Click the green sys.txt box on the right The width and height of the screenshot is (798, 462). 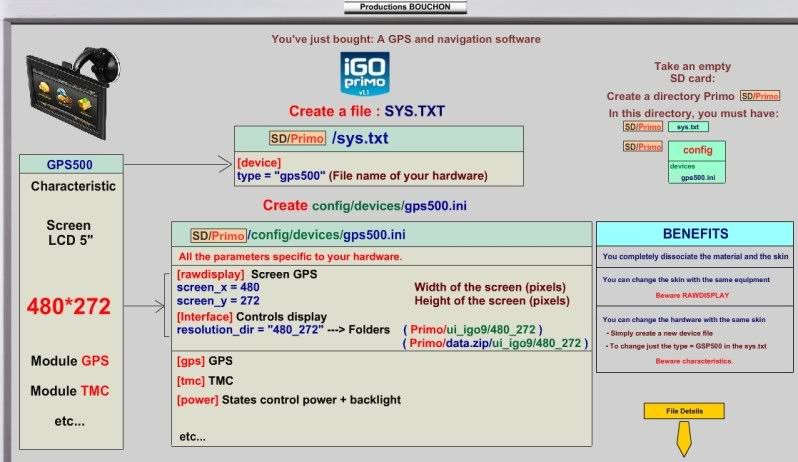click(688, 127)
